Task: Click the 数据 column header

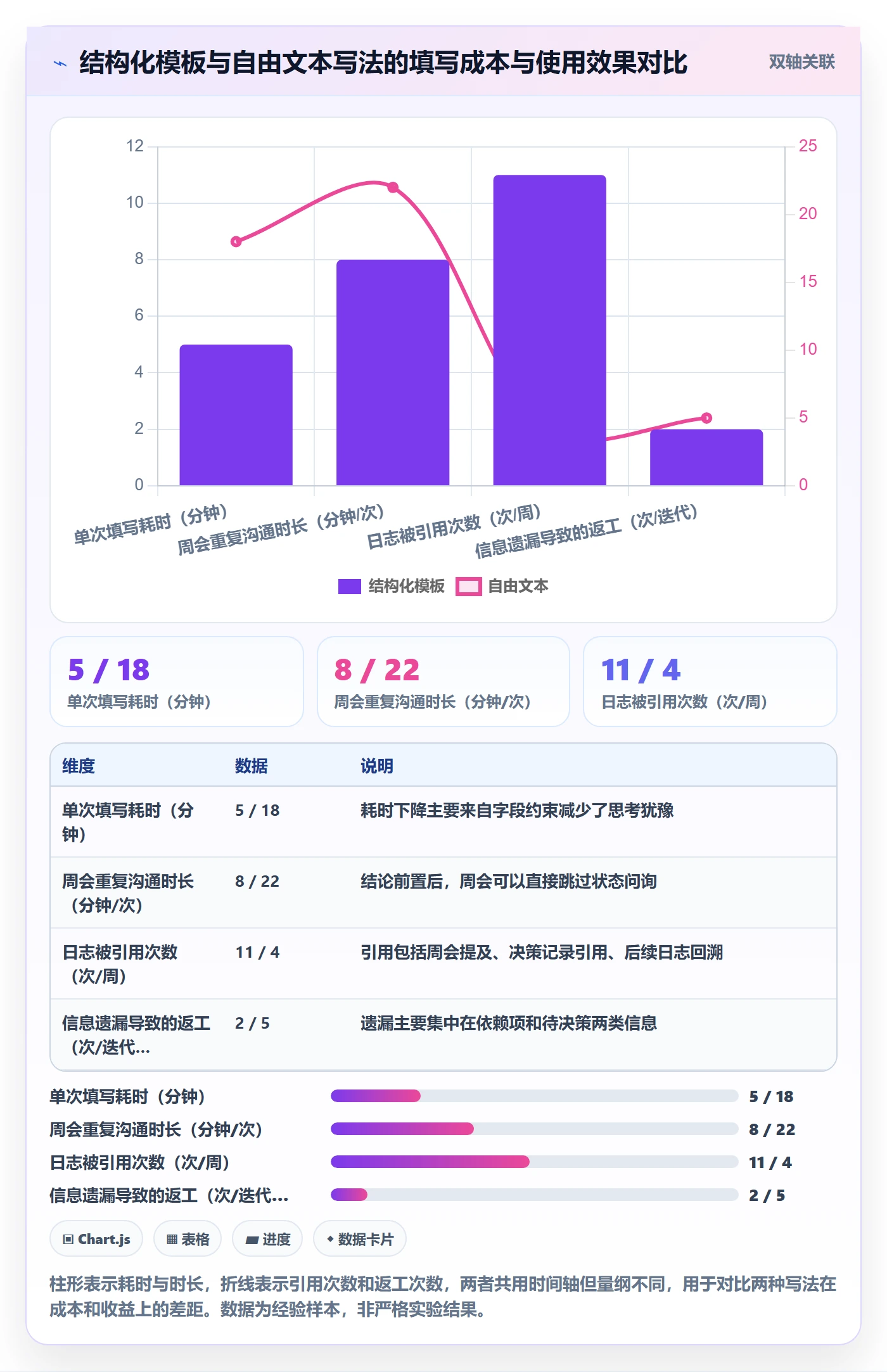Action: [252, 766]
